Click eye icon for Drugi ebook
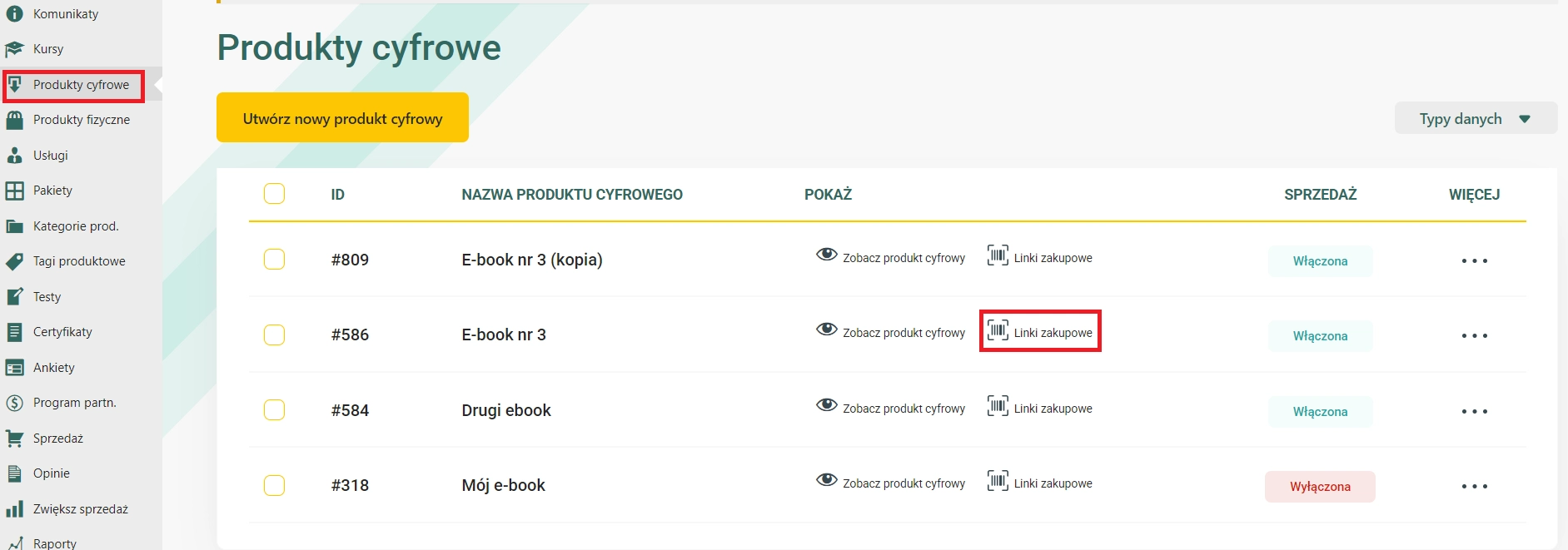 click(827, 404)
